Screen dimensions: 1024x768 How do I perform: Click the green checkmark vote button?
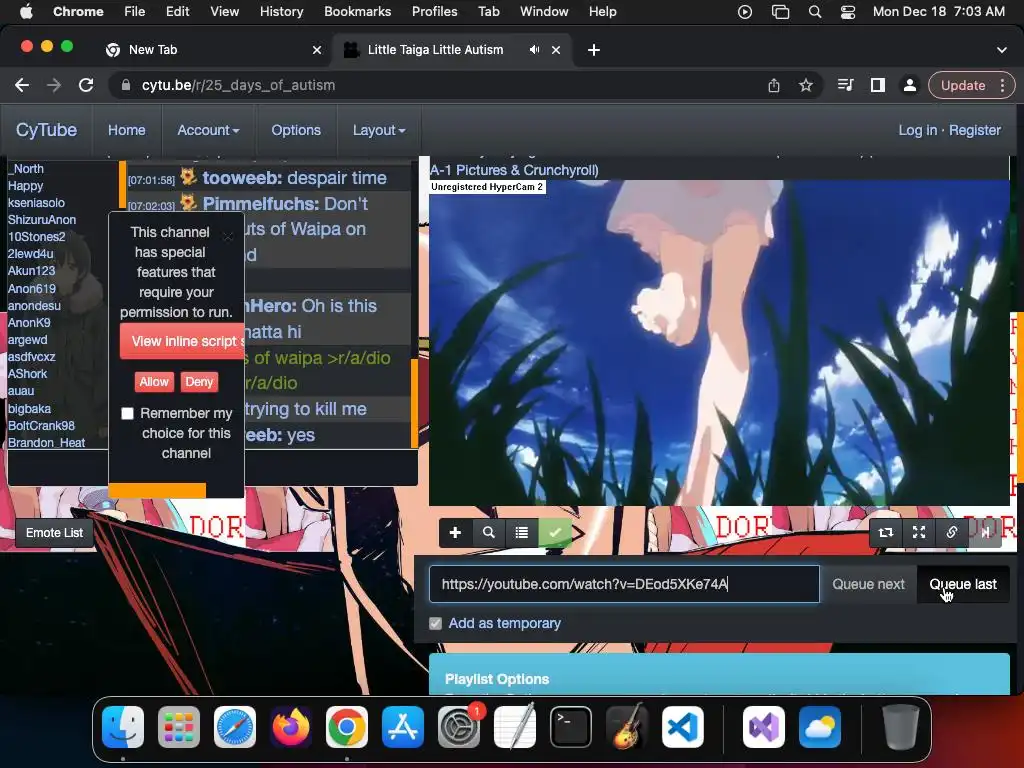(555, 533)
